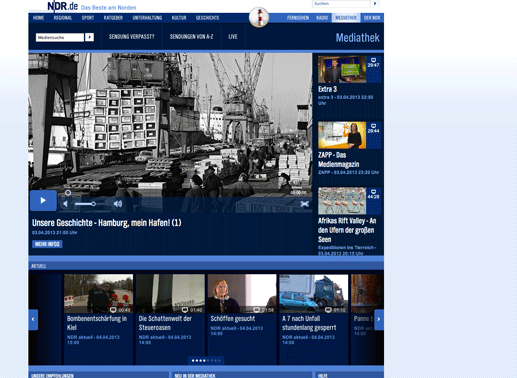This screenshot has height=378, width=517.
Task: Open the GESCHICHTE menu item
Action: [208, 18]
